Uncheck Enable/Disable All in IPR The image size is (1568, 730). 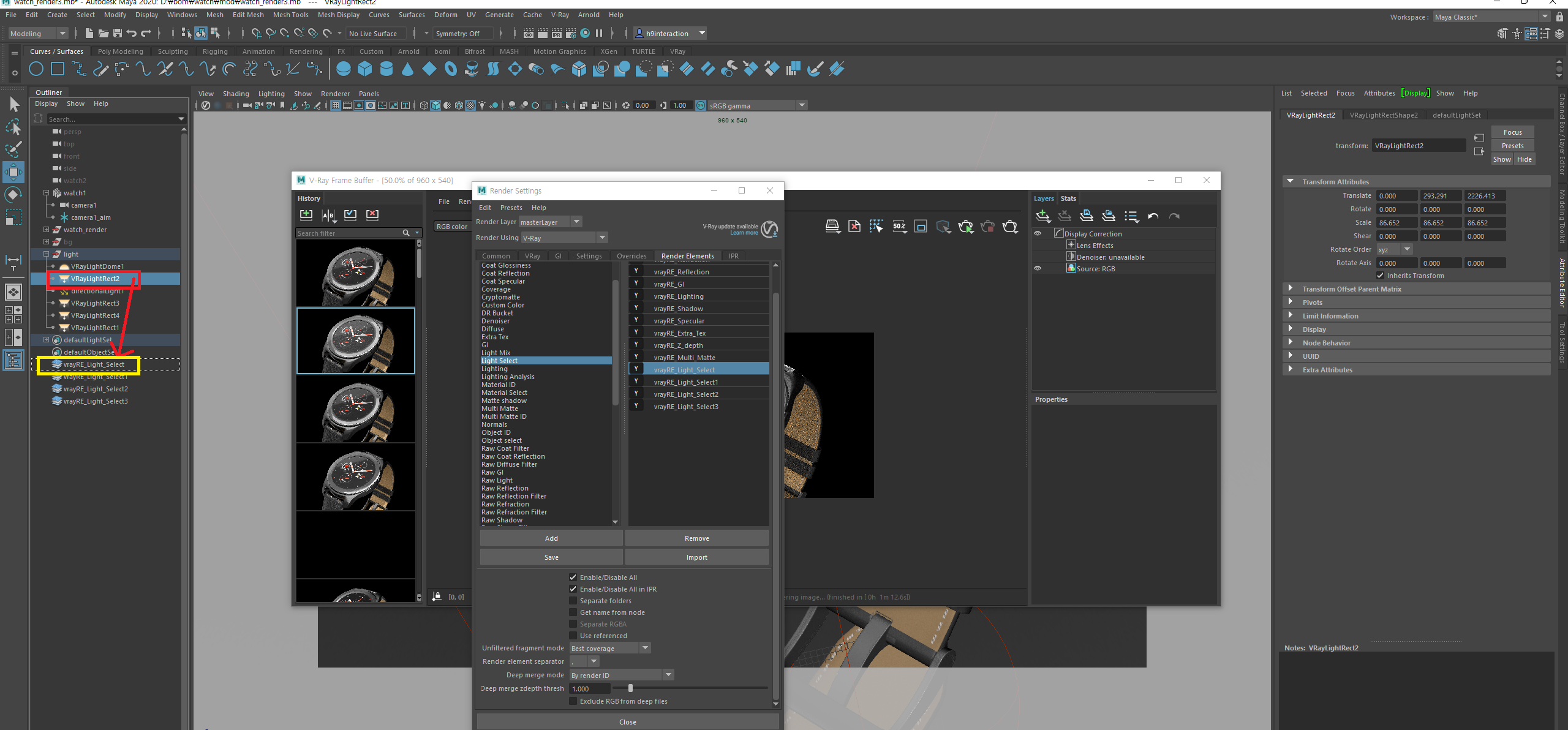[x=573, y=589]
